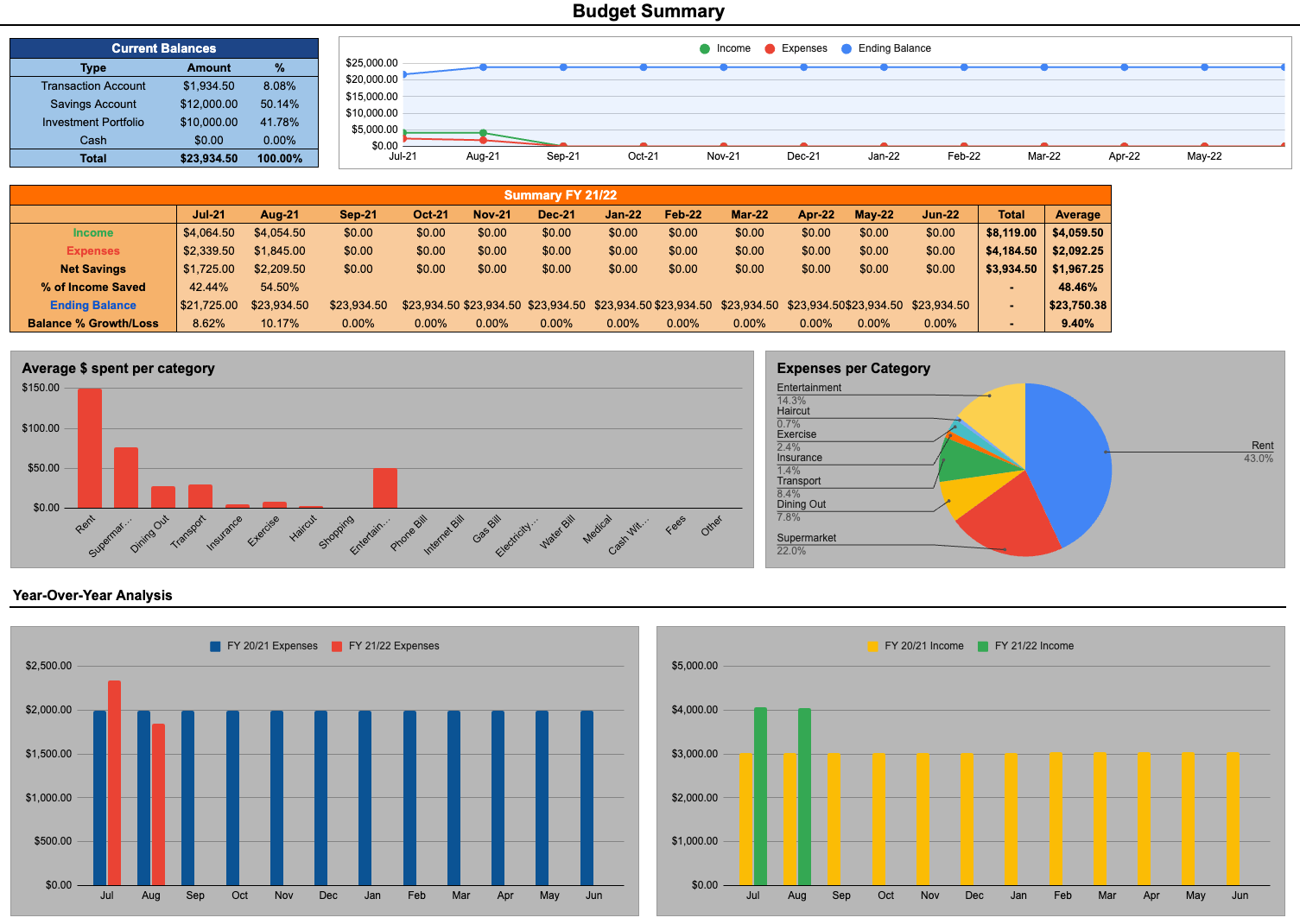This screenshot has height=924, width=1300.
Task: Select the blue Rent slice in pie chart
Action: click(x=1071, y=458)
